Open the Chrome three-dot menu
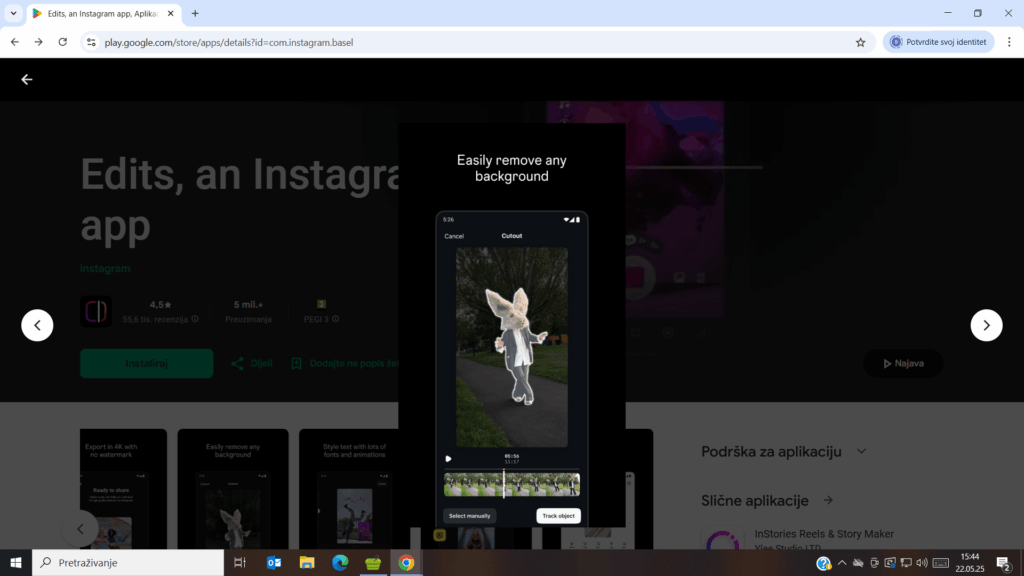The height and width of the screenshot is (576, 1024). [1009, 42]
